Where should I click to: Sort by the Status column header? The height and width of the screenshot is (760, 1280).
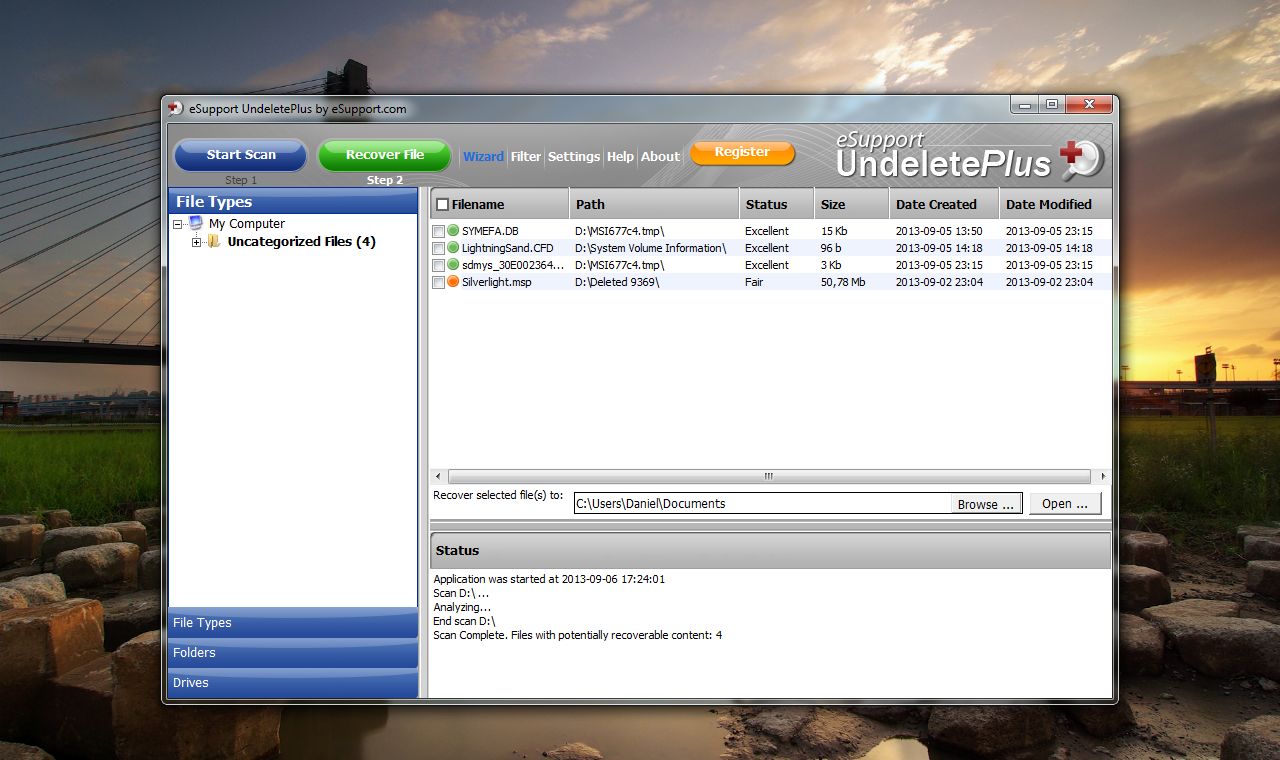coord(777,204)
